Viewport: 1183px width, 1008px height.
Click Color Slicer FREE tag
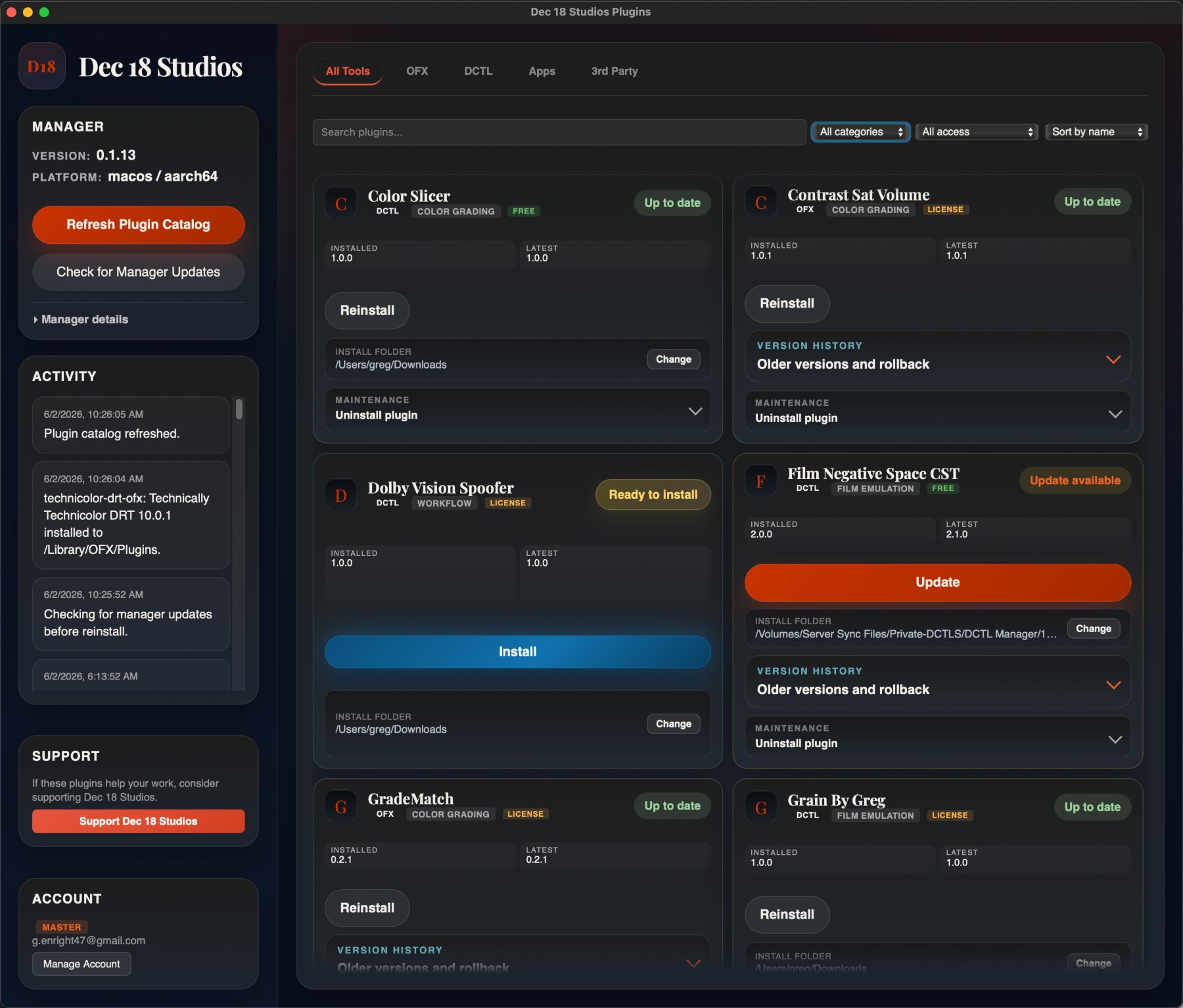(523, 212)
